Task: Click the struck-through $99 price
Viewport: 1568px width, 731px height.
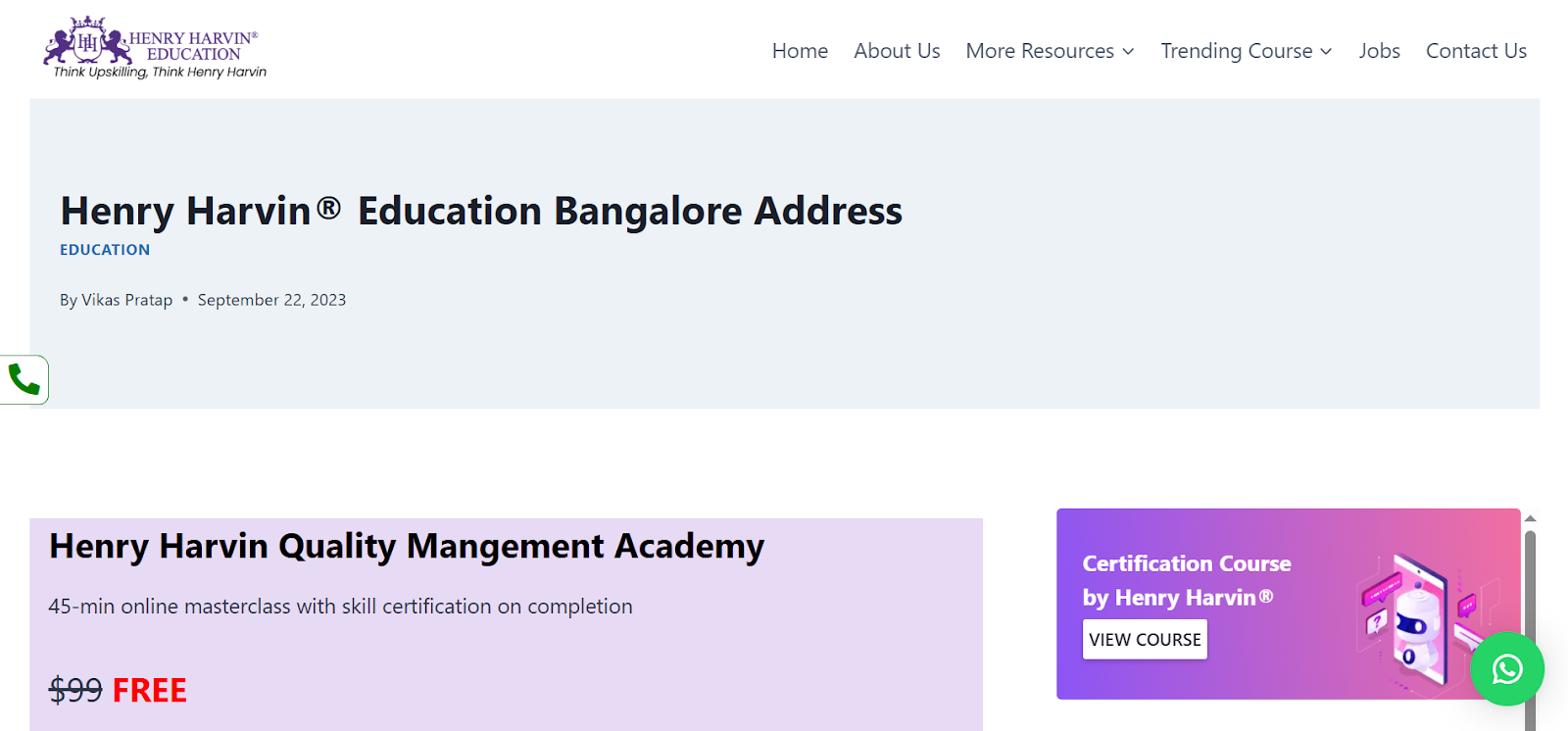Action: [75, 691]
